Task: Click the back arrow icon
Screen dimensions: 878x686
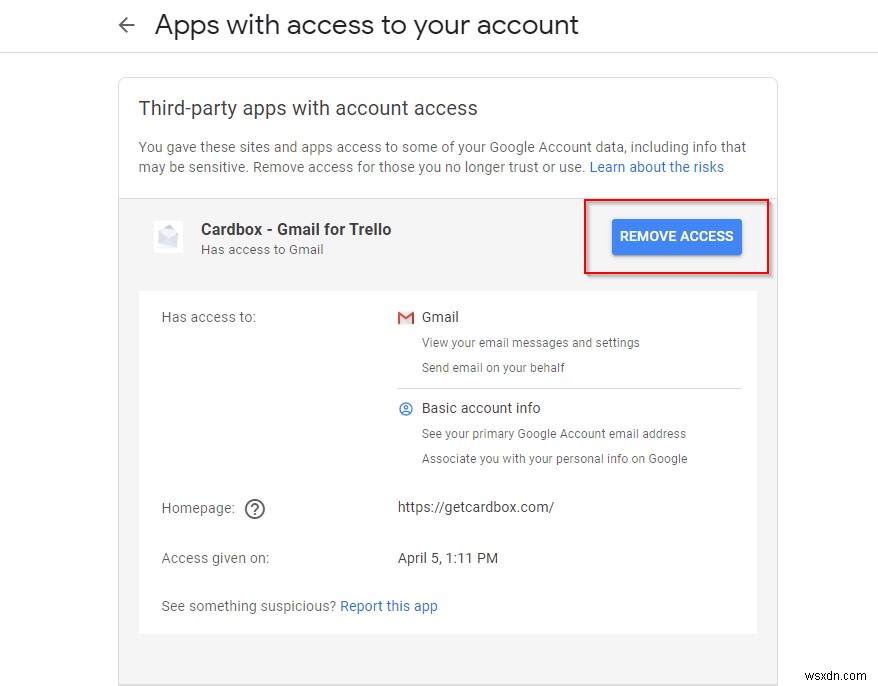Action: coord(126,25)
